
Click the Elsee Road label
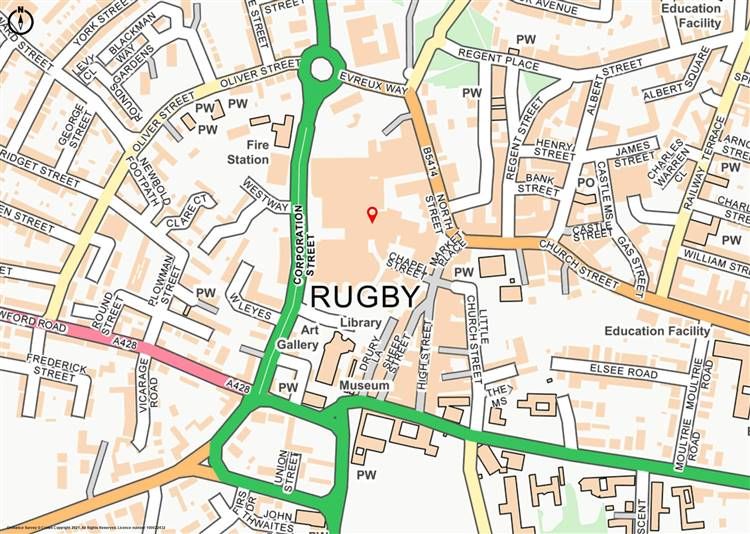(623, 370)
